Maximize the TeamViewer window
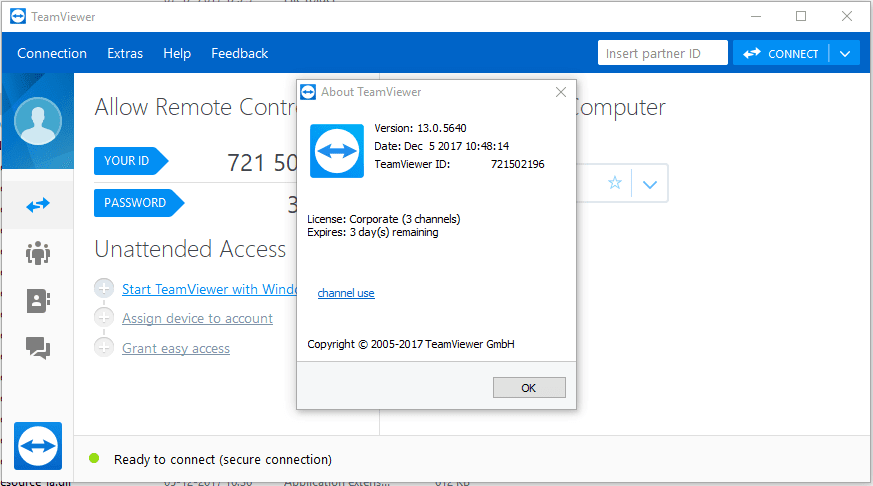 click(x=801, y=17)
